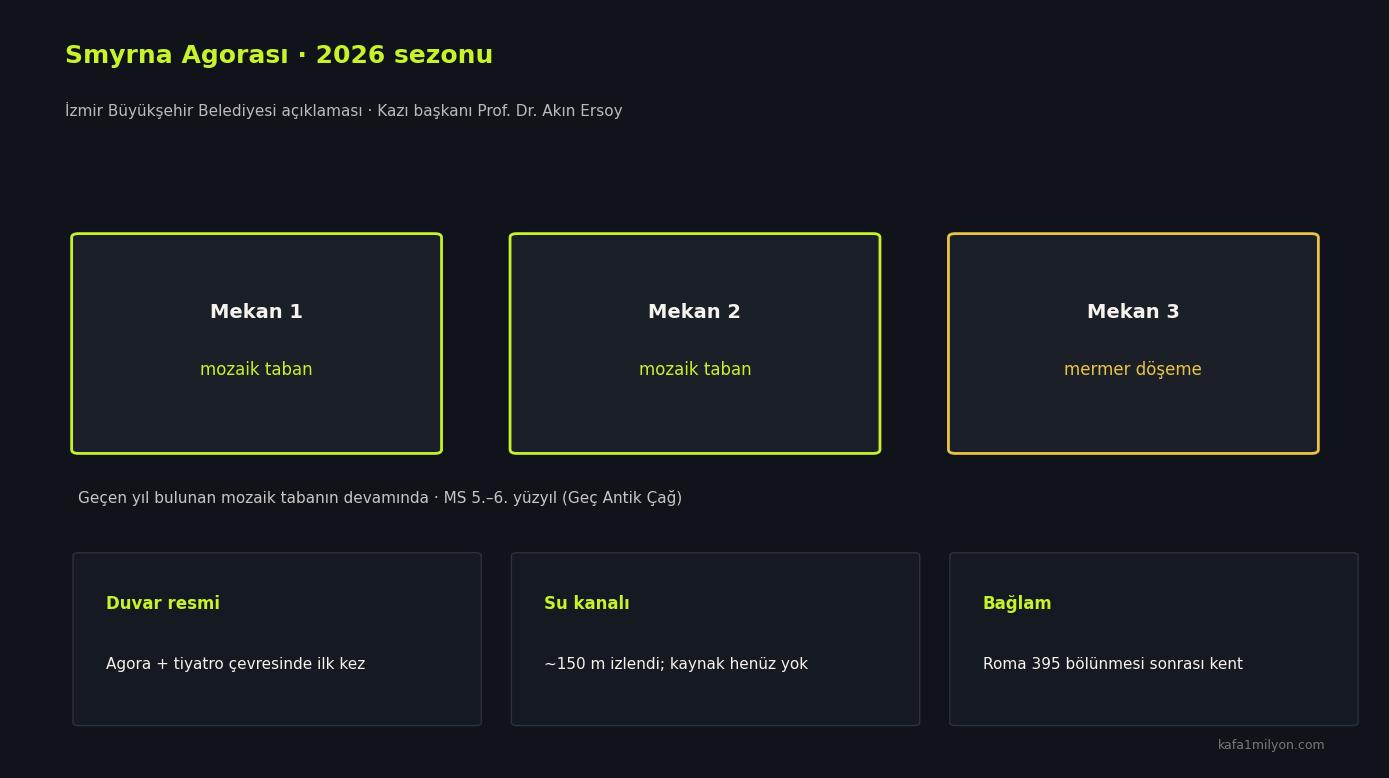Select the Mekan 2 card
Screen dimensions: 1389x778
695,344
